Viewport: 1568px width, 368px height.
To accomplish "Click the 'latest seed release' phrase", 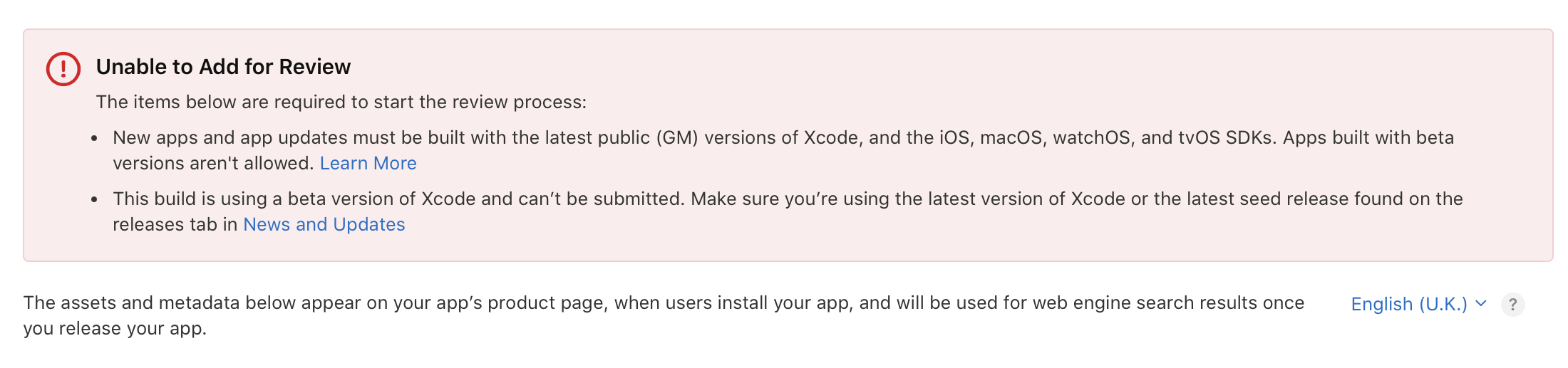I will [x=1251, y=199].
